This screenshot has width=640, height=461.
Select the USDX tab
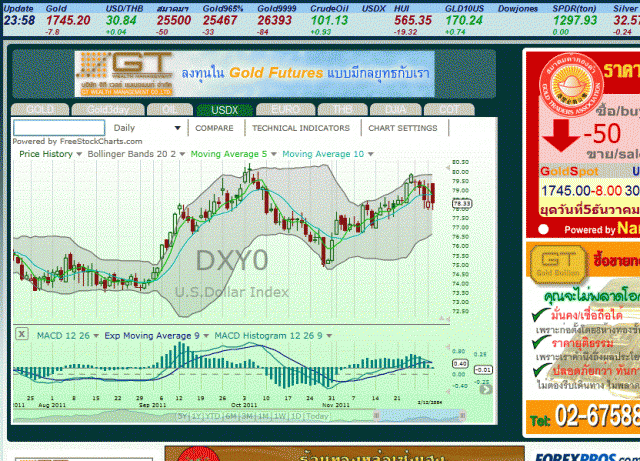[224, 110]
